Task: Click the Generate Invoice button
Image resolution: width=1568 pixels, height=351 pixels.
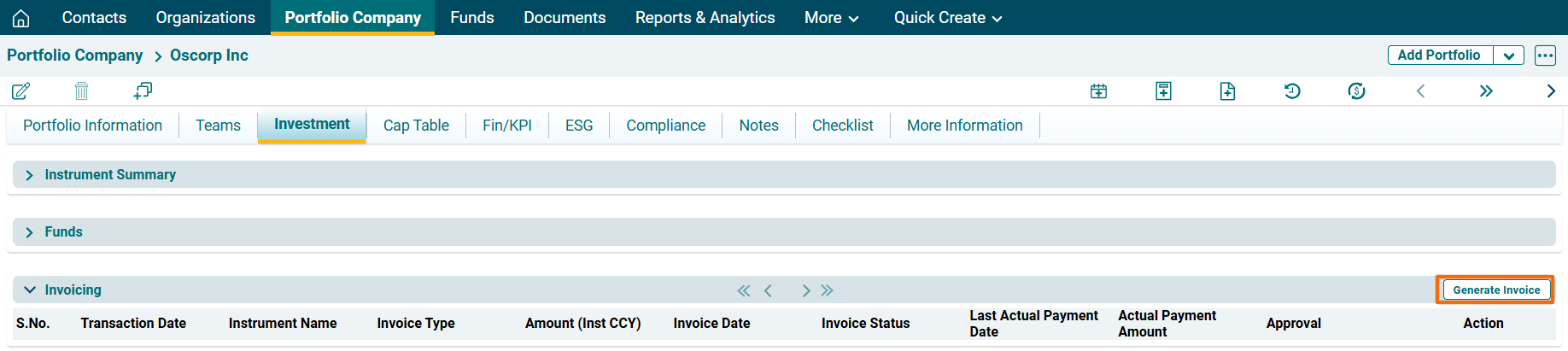Action: tap(1495, 290)
